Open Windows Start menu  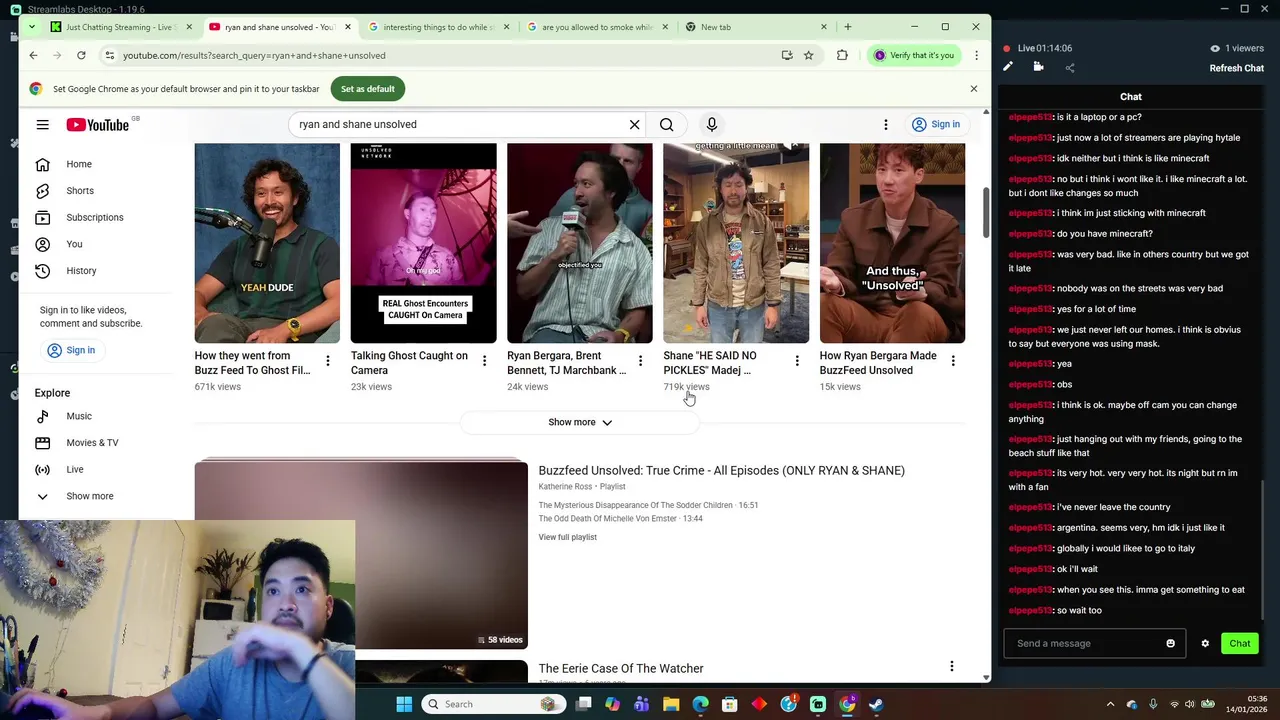pyautogui.click(x=404, y=704)
